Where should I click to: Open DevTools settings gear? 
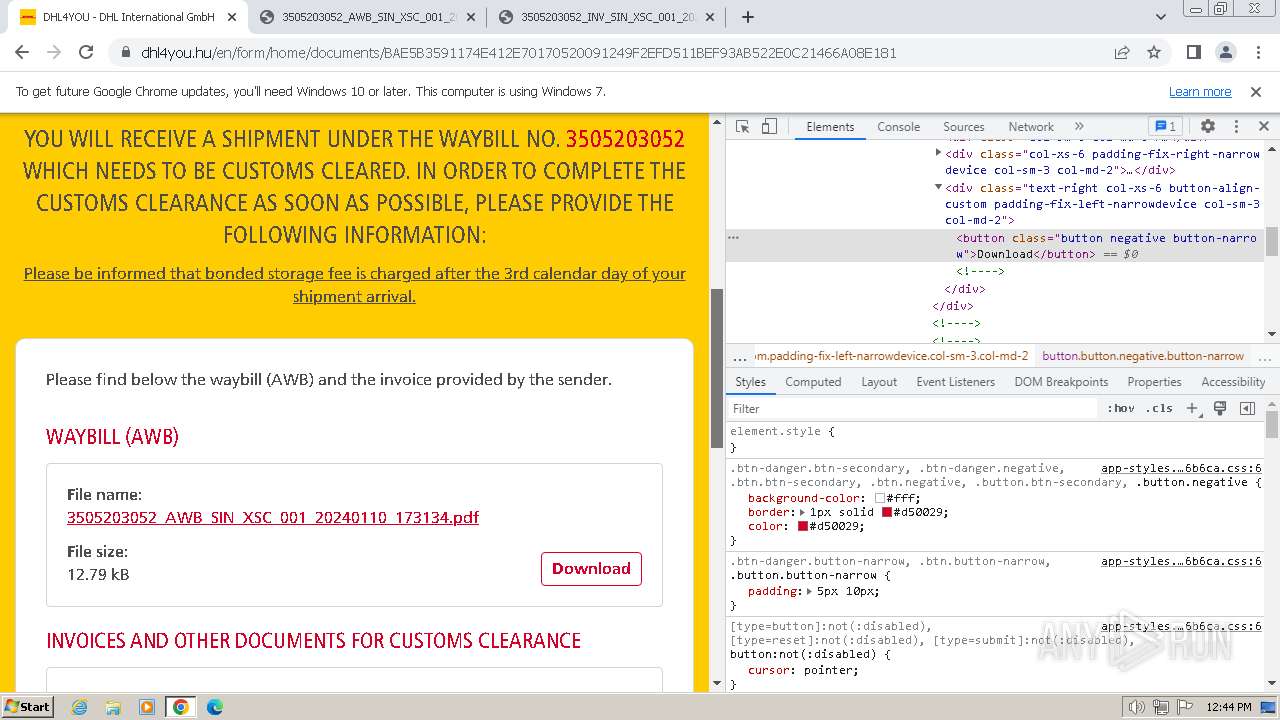[1208, 126]
